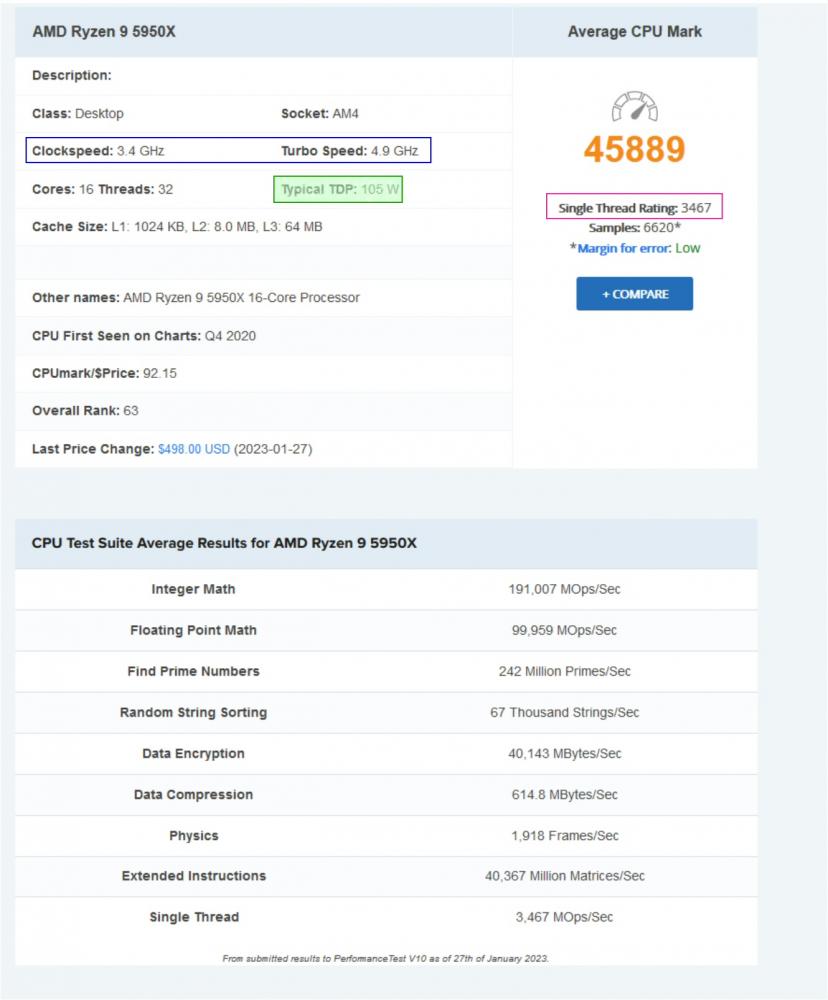This screenshot has height=1000, width=828.
Task: Click the Margin for error link
Action: click(624, 248)
